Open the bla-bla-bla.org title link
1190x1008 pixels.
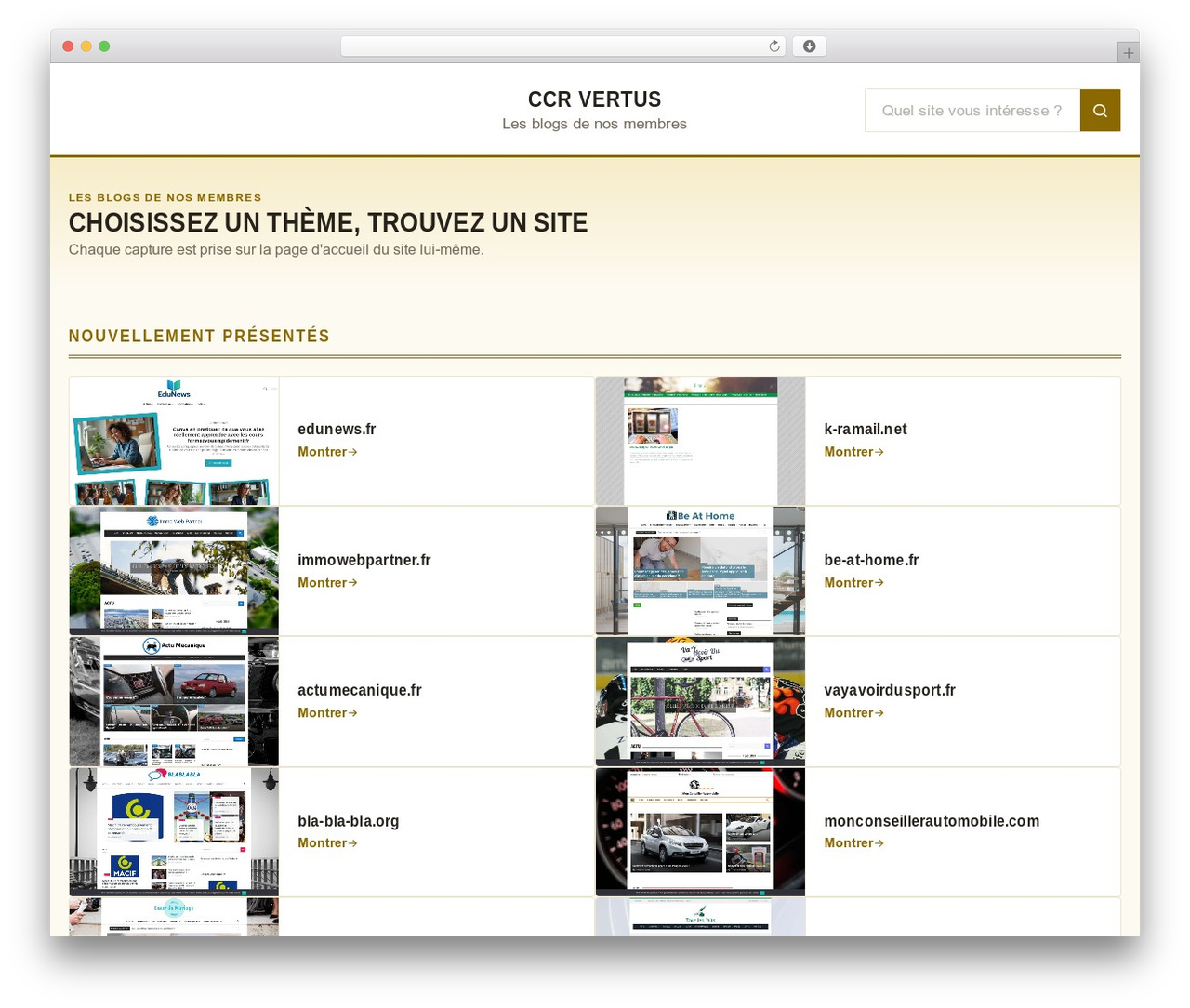(349, 821)
